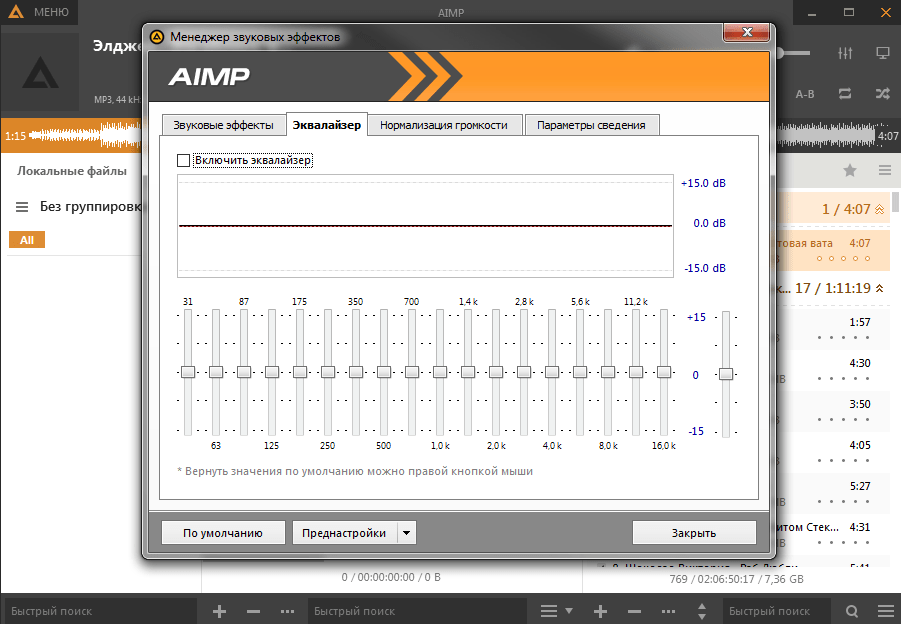Select the playlist track lasting 4:05

833,452
